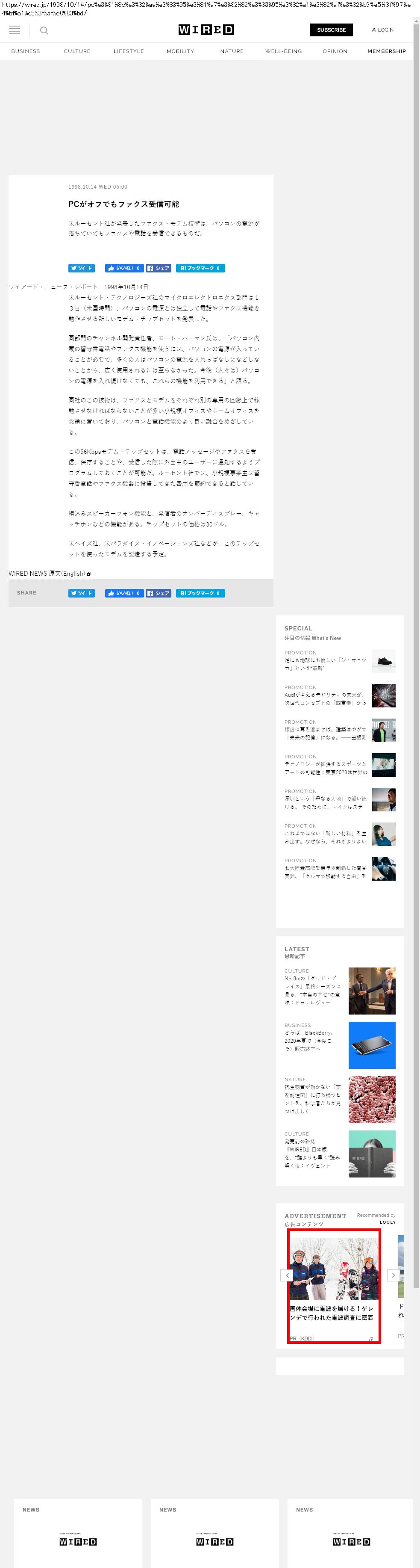
Task: Open the BUSINESS navigation tab
Action: click(26, 51)
